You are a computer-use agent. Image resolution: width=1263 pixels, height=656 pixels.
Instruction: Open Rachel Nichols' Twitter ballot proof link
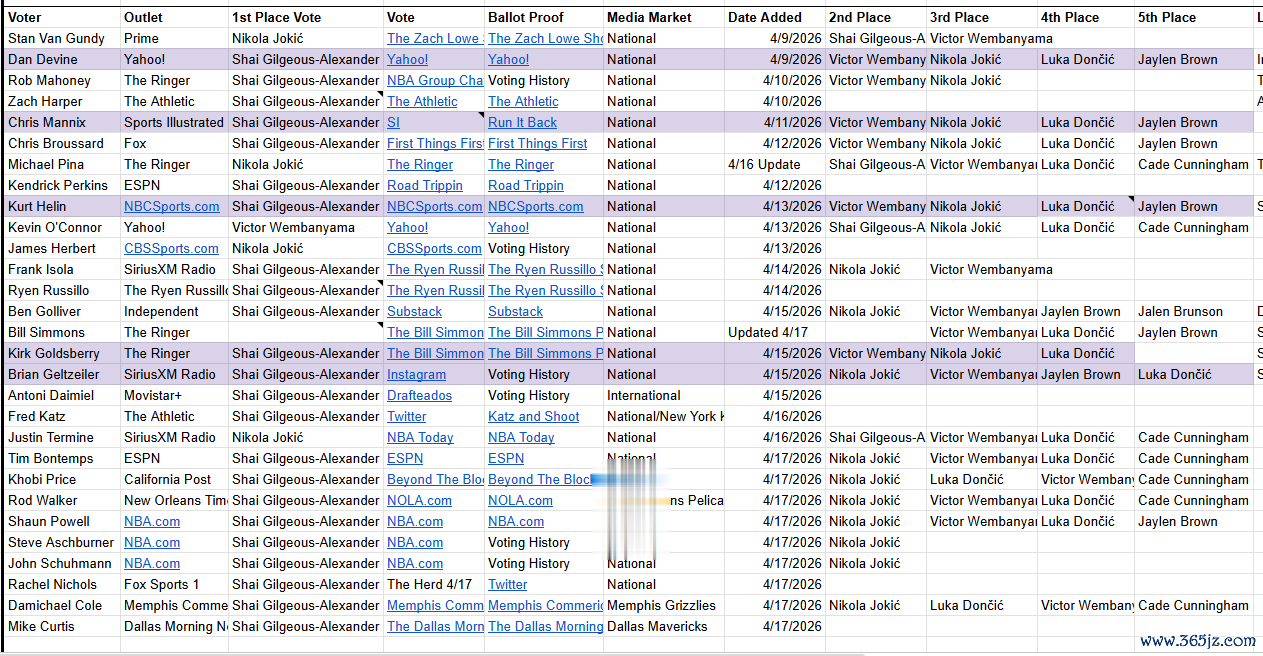(x=507, y=584)
